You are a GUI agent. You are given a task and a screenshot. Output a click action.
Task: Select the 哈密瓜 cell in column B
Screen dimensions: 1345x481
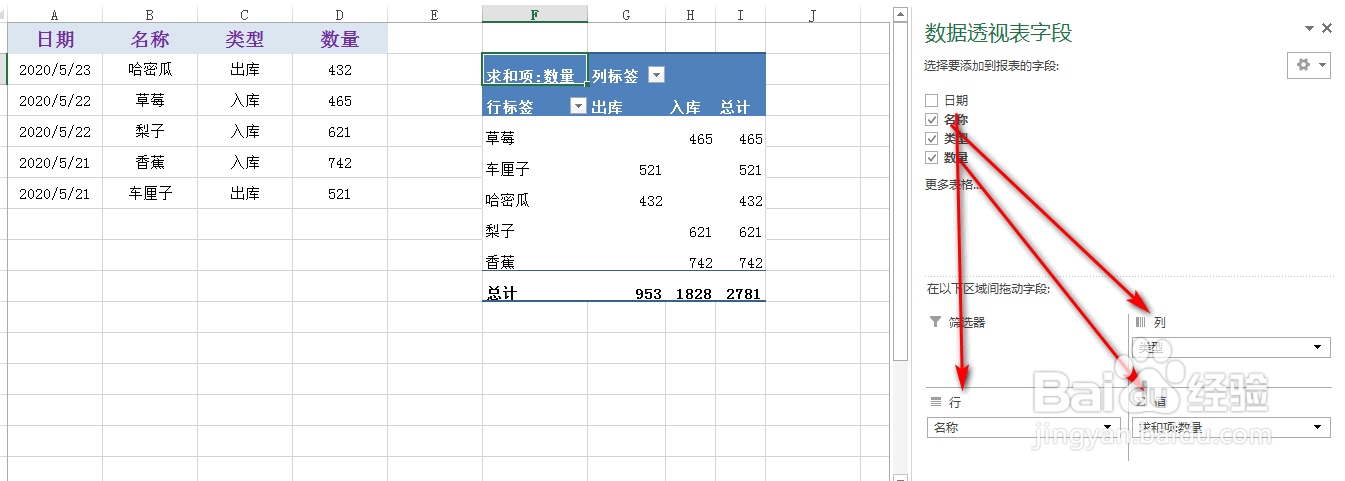coord(149,70)
